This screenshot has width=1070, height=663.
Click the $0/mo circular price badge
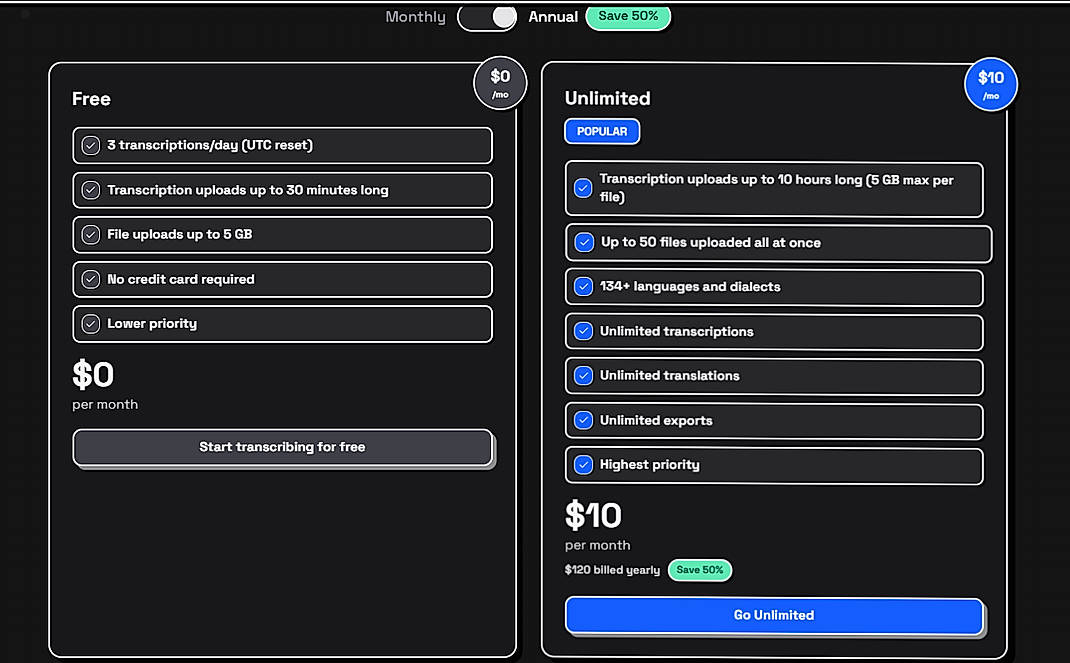point(500,83)
